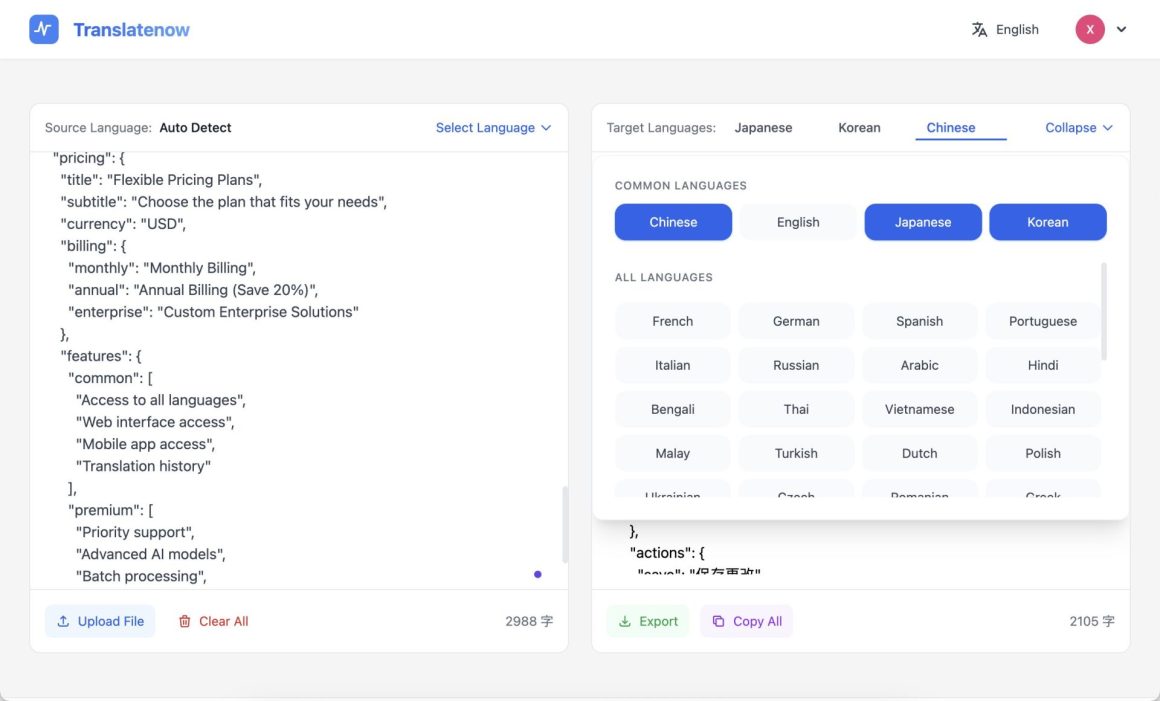The width and height of the screenshot is (1160, 701).
Task: Open the user avatar labeled X
Action: tap(1090, 29)
